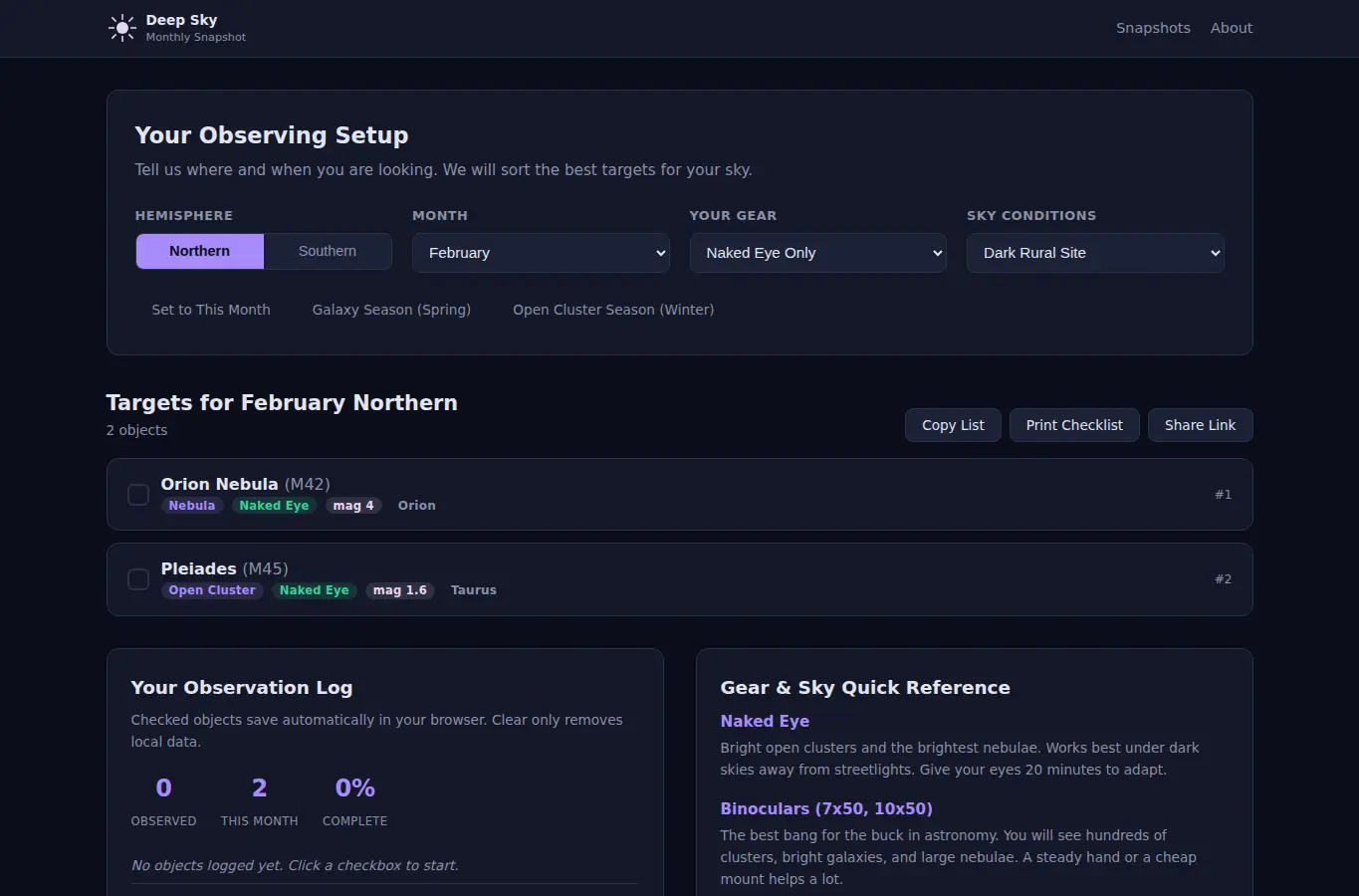Open the About nav link
The width and height of the screenshot is (1359, 896).
[1232, 28]
